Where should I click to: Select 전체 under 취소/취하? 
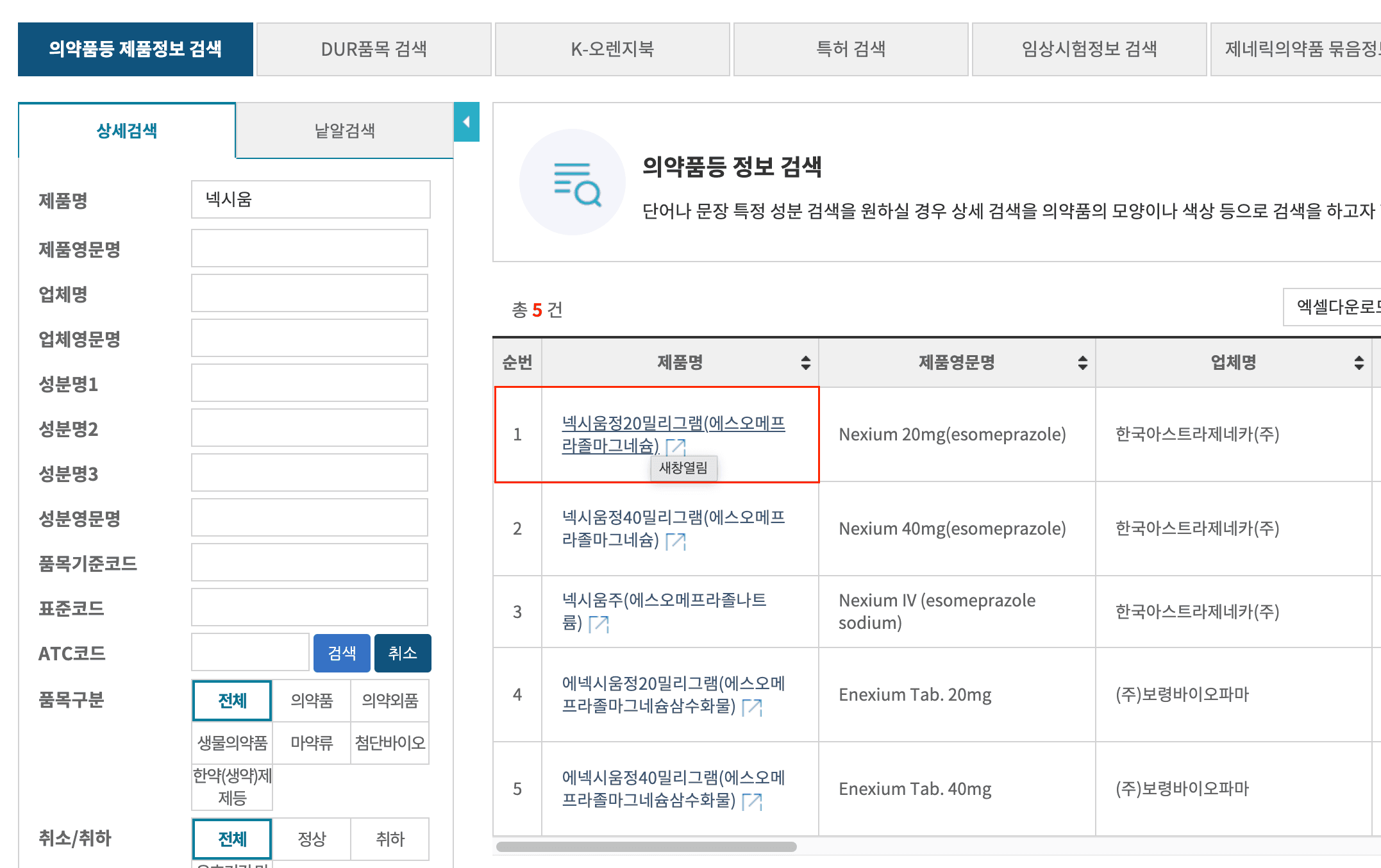(232, 839)
